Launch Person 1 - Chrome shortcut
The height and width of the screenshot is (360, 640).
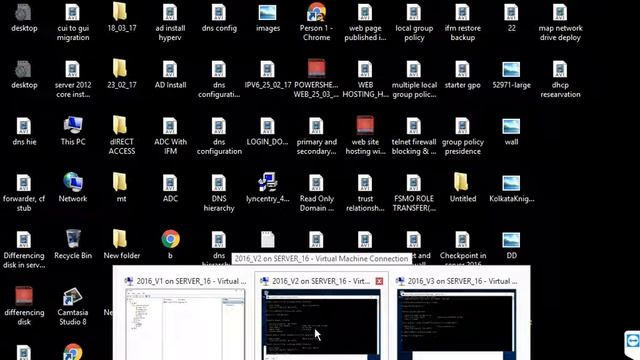tap(316, 12)
